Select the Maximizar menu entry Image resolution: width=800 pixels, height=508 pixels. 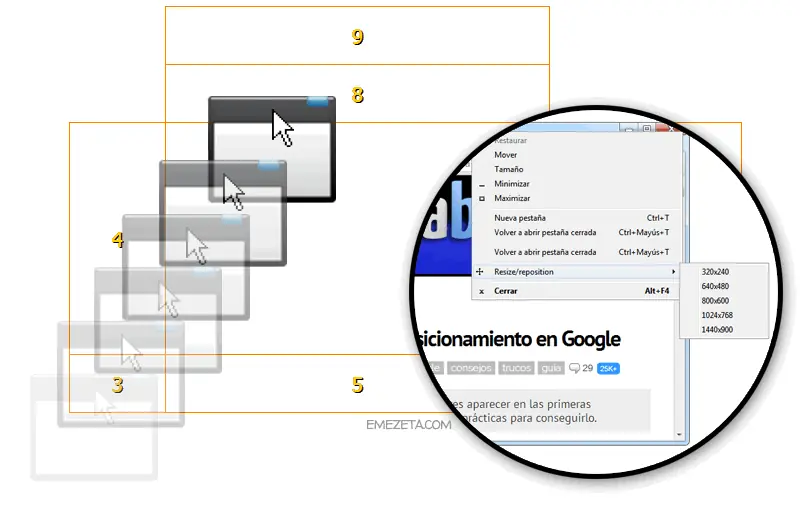tap(577, 198)
